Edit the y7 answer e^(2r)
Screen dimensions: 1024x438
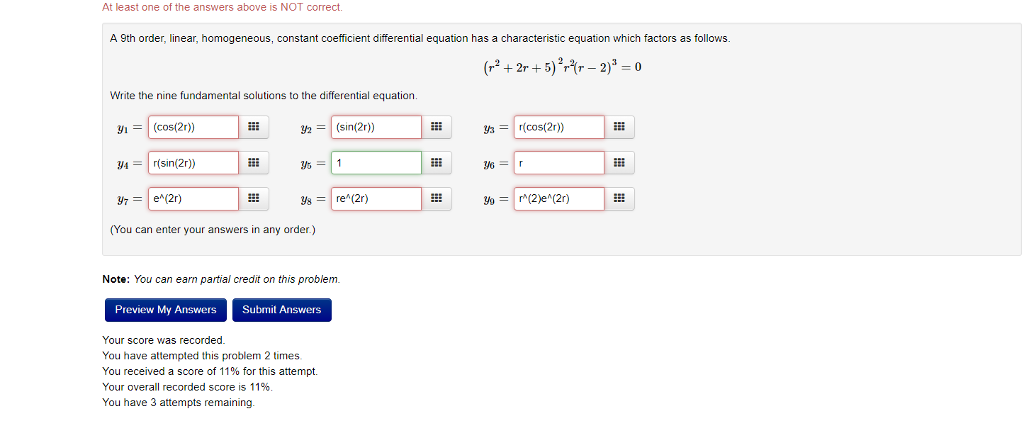[193, 199]
